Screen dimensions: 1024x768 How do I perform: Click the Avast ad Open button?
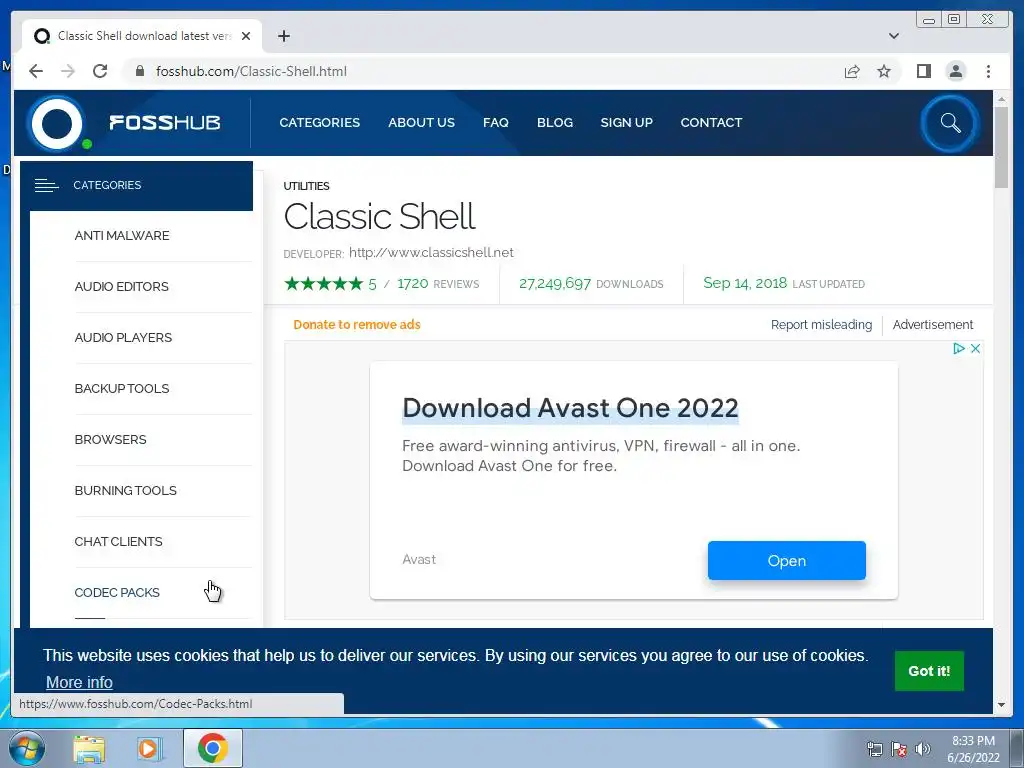(786, 560)
